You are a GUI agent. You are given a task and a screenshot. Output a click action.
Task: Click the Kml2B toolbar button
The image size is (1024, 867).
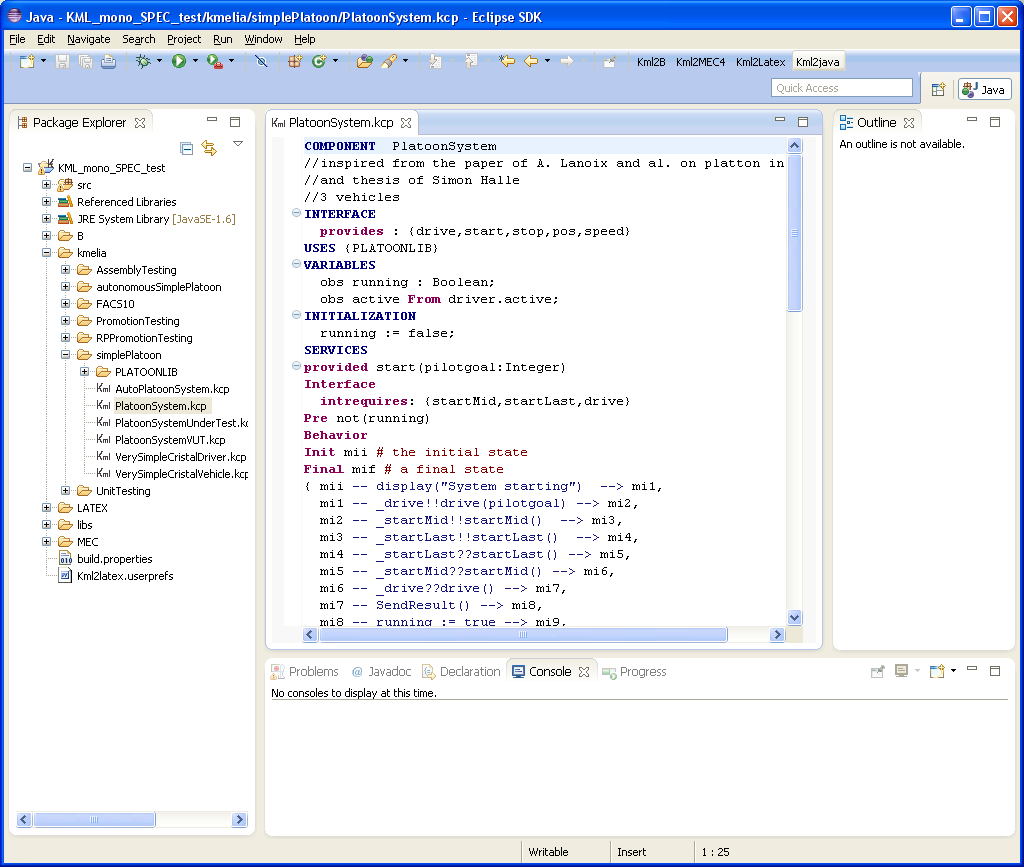pos(651,62)
